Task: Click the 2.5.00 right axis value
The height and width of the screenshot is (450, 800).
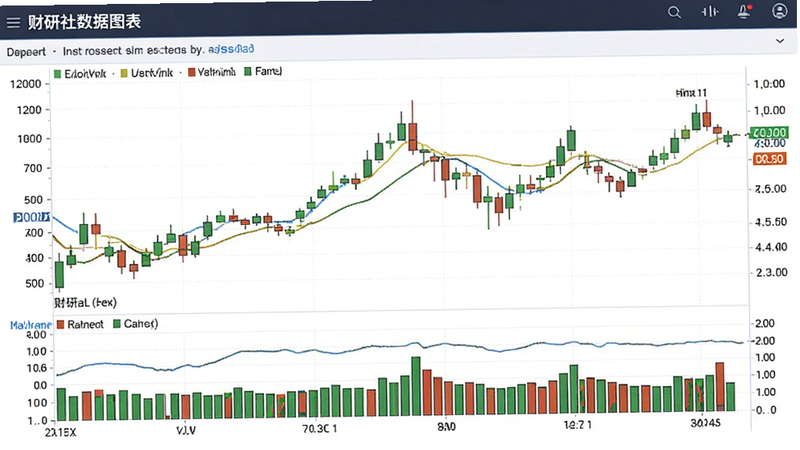Action: pyautogui.click(x=770, y=189)
